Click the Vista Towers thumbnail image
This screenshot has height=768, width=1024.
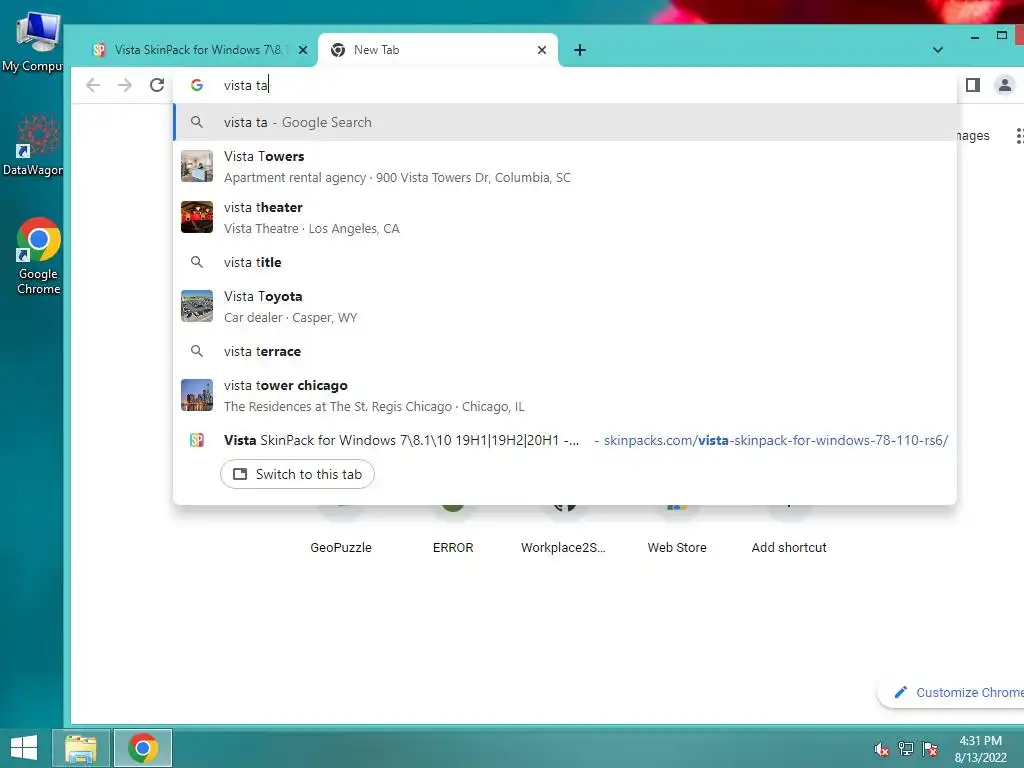pyautogui.click(x=197, y=167)
